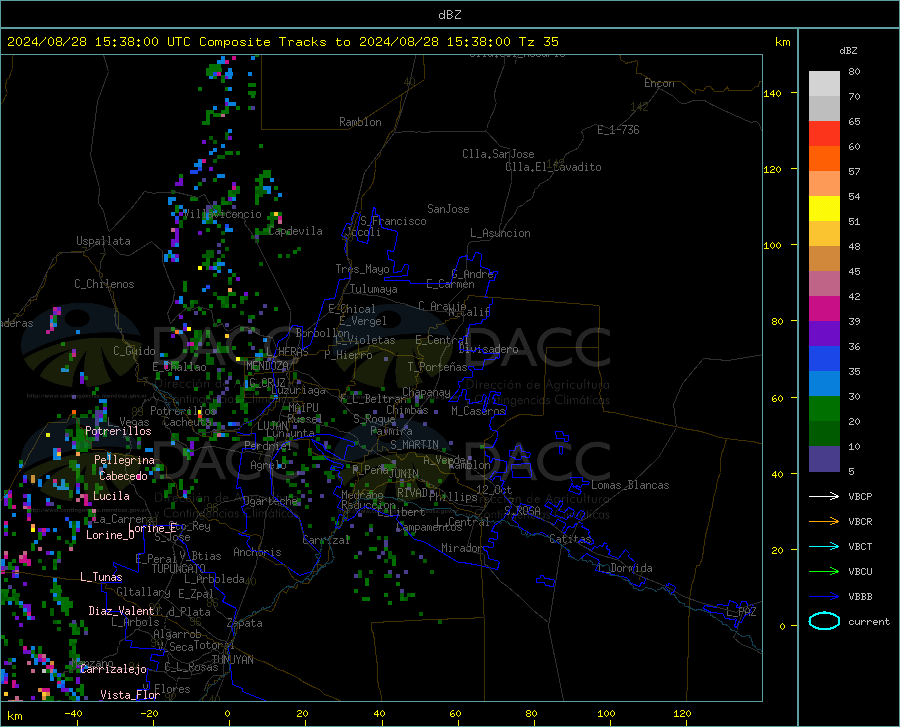Click the Uspallata place label
The width and height of the screenshot is (900, 727).
click(x=103, y=241)
